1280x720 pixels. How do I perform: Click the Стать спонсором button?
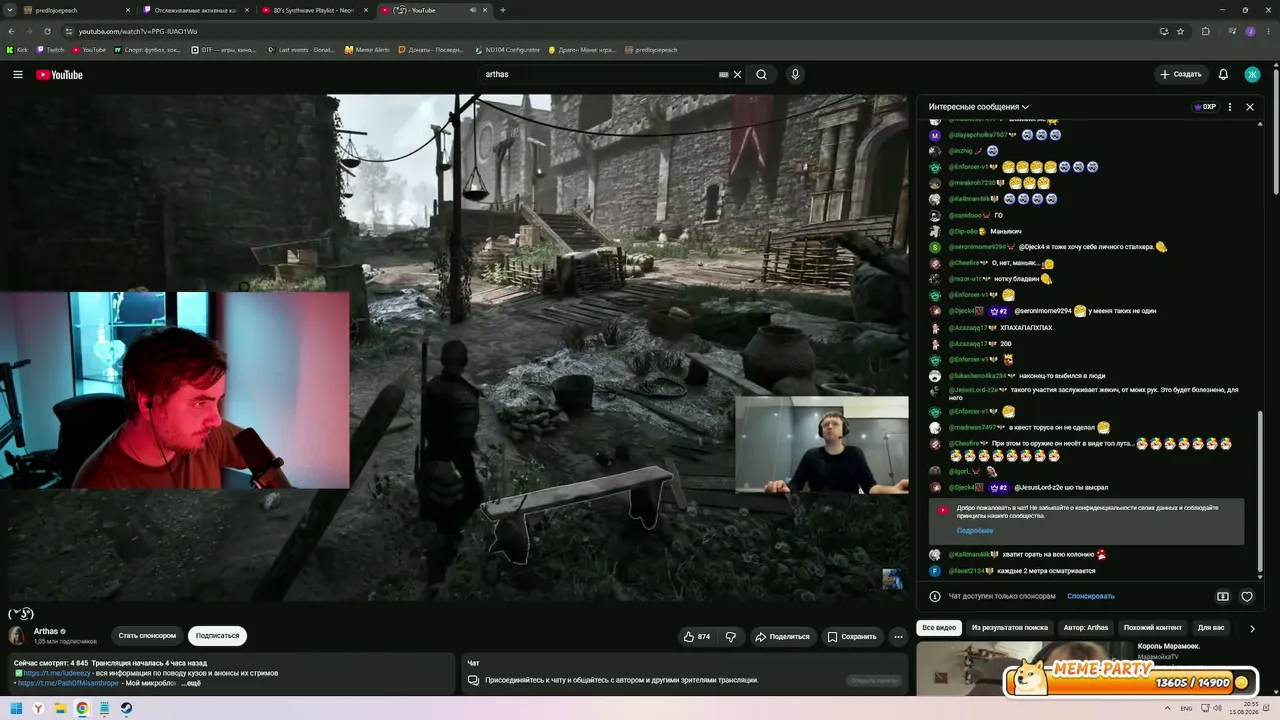click(x=147, y=636)
